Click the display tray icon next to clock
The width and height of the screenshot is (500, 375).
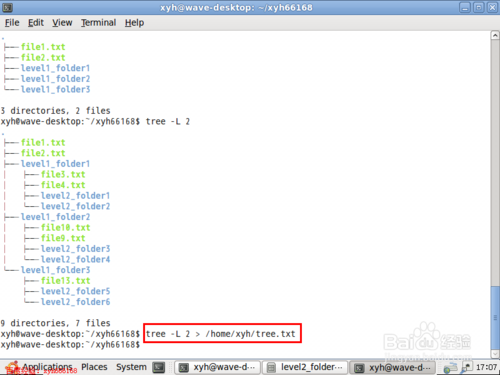pos(467,367)
